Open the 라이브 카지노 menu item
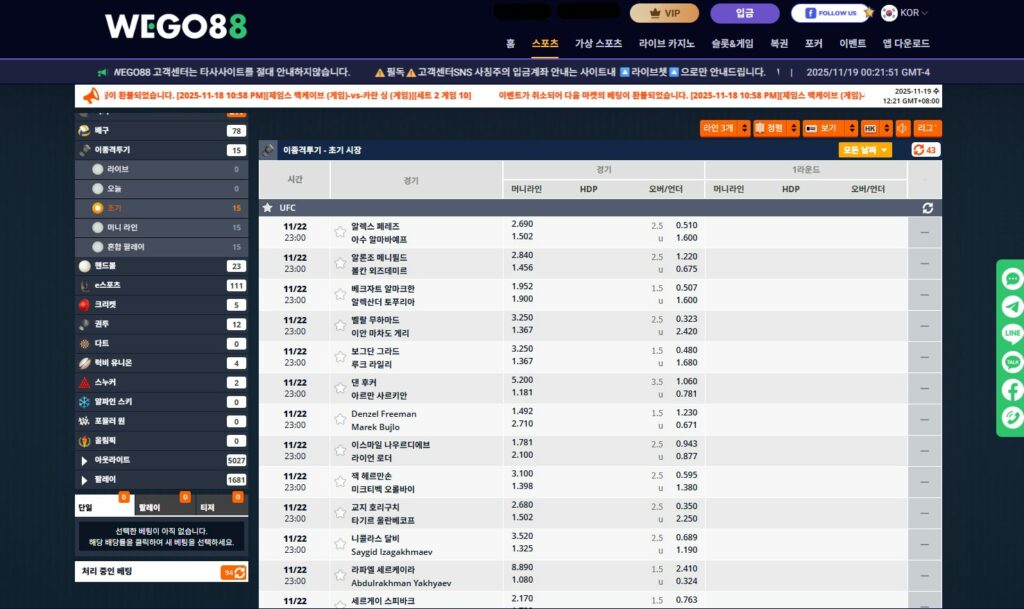This screenshot has height=609, width=1024. [x=667, y=44]
